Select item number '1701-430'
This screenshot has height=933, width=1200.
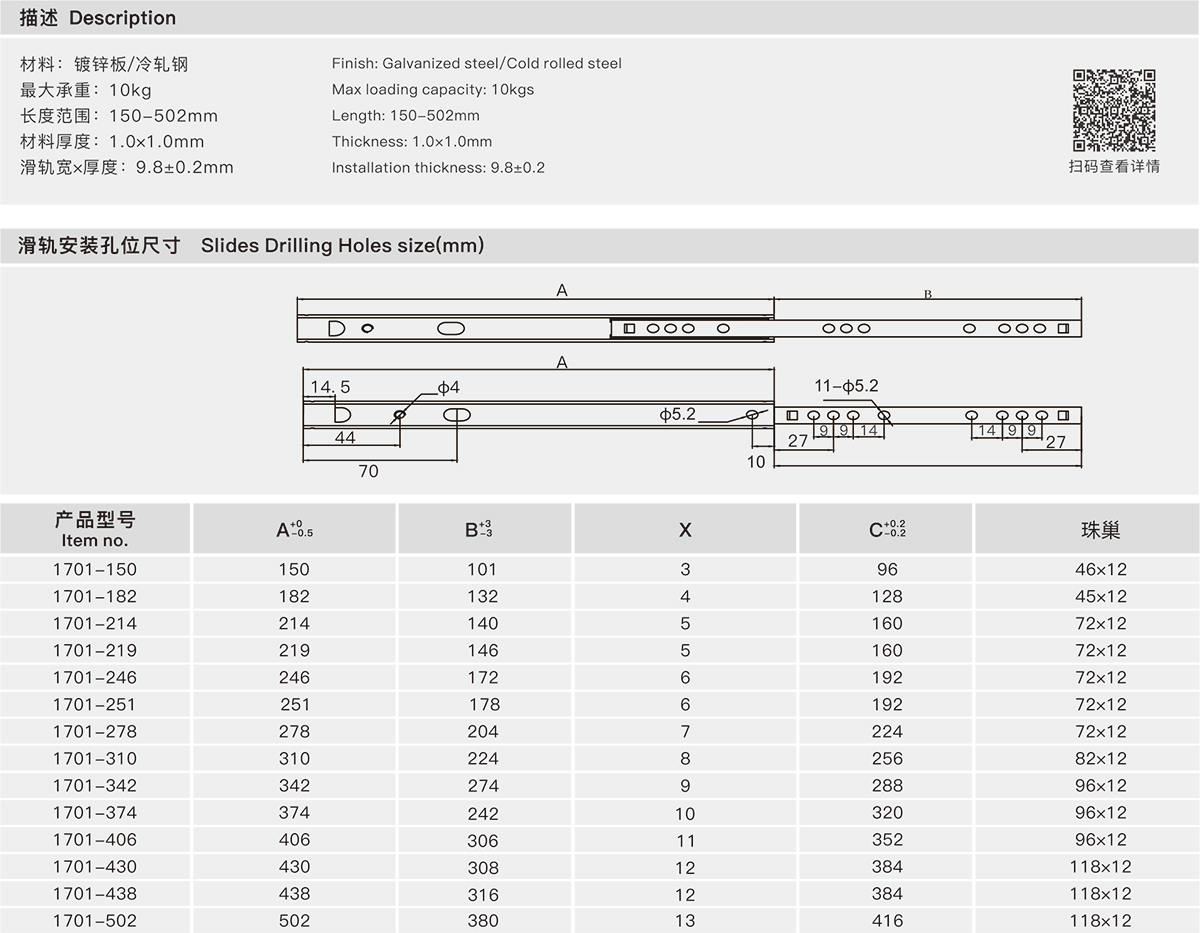[x=95, y=866]
